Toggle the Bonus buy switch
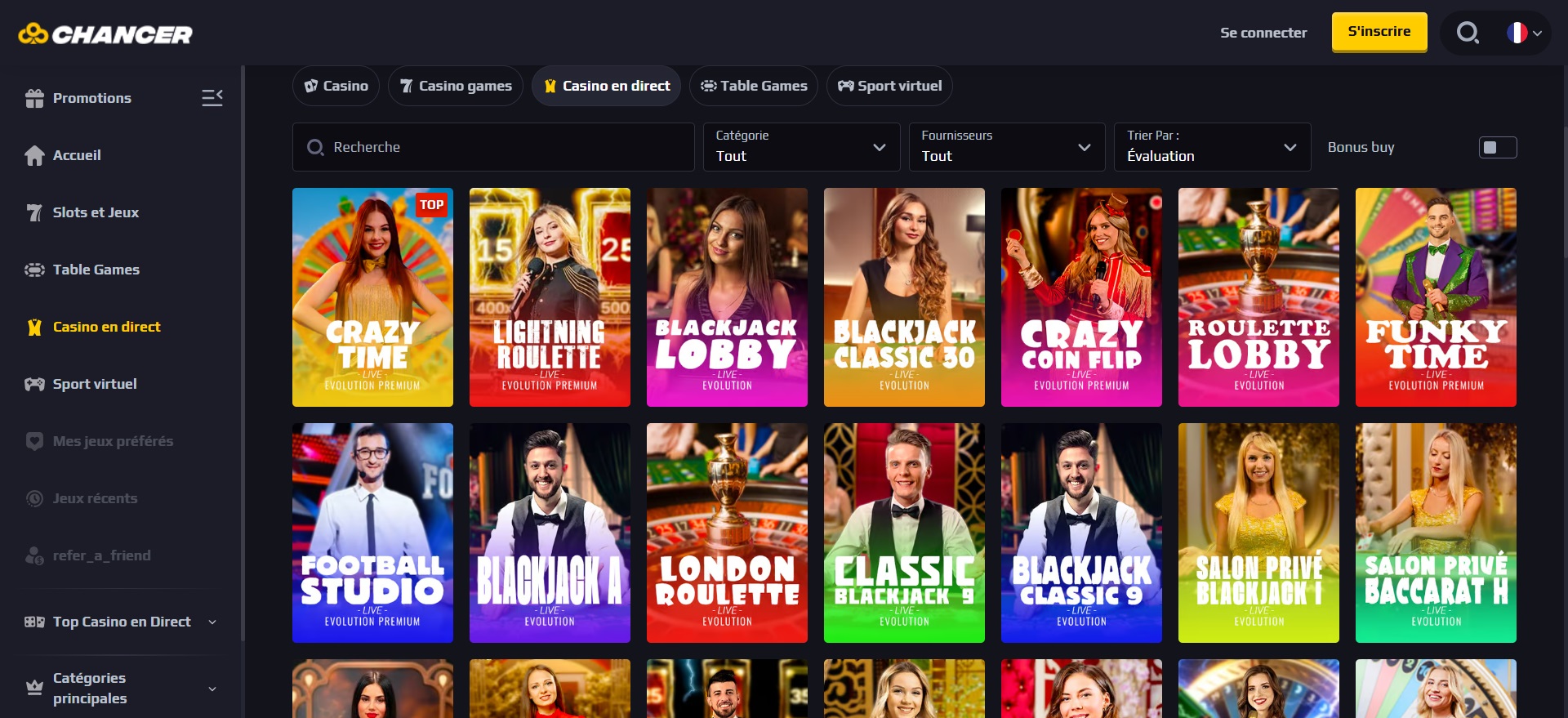This screenshot has width=1568, height=718. click(1498, 147)
